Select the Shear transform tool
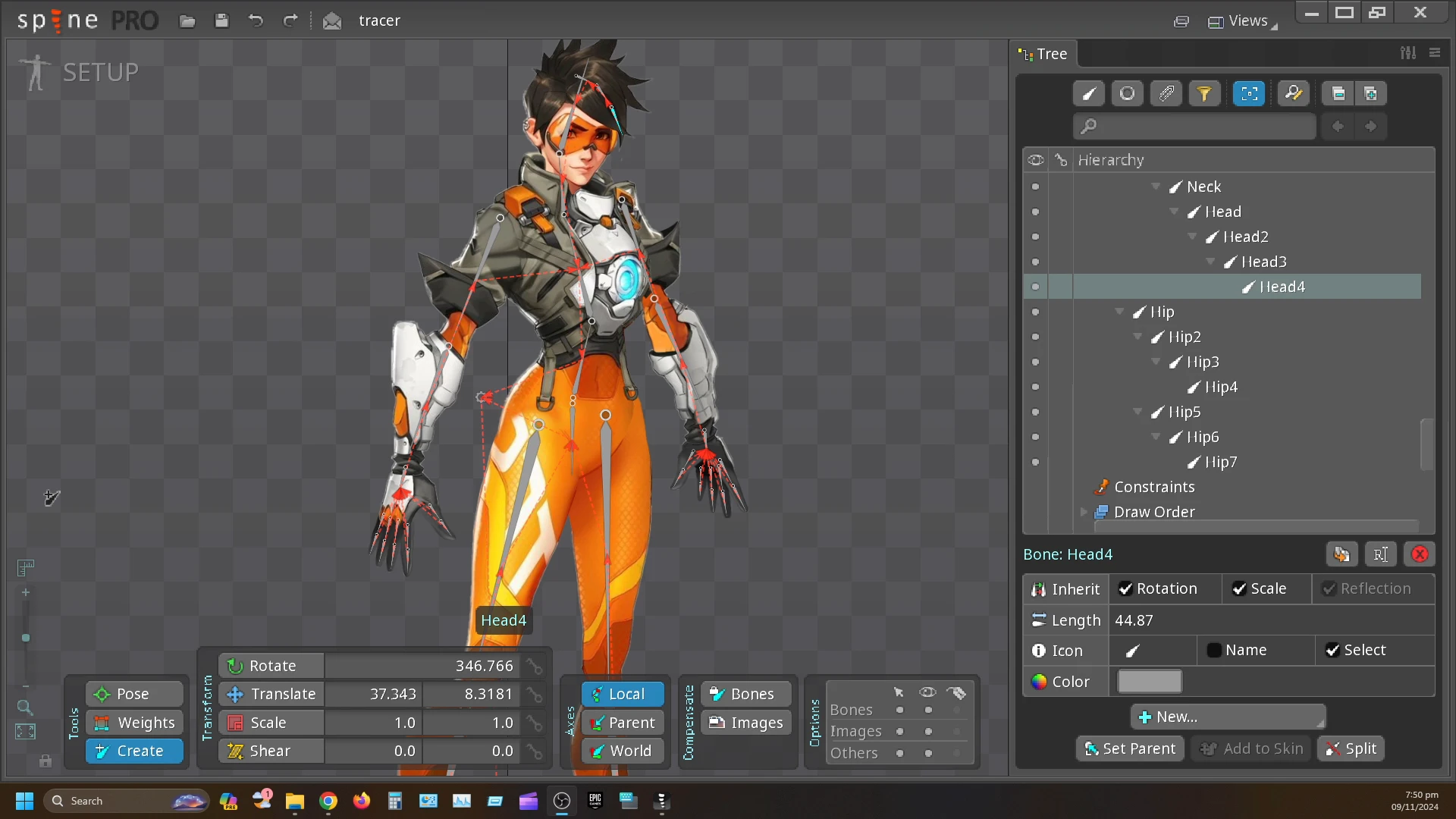 tap(271, 751)
